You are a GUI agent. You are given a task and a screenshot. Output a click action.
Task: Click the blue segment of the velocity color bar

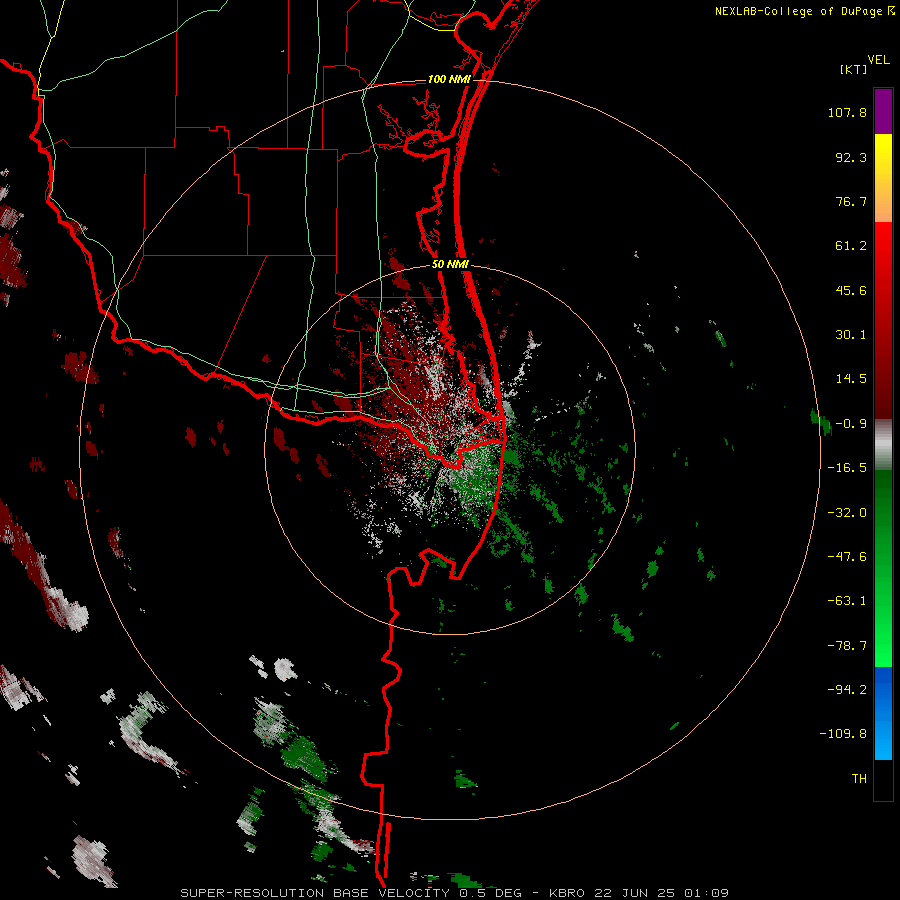(883, 713)
